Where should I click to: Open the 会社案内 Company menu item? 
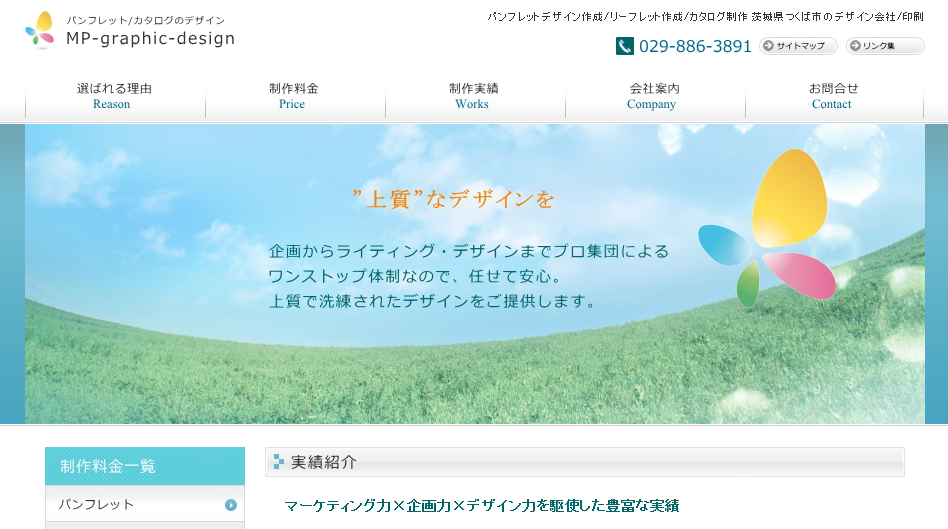coord(653,96)
